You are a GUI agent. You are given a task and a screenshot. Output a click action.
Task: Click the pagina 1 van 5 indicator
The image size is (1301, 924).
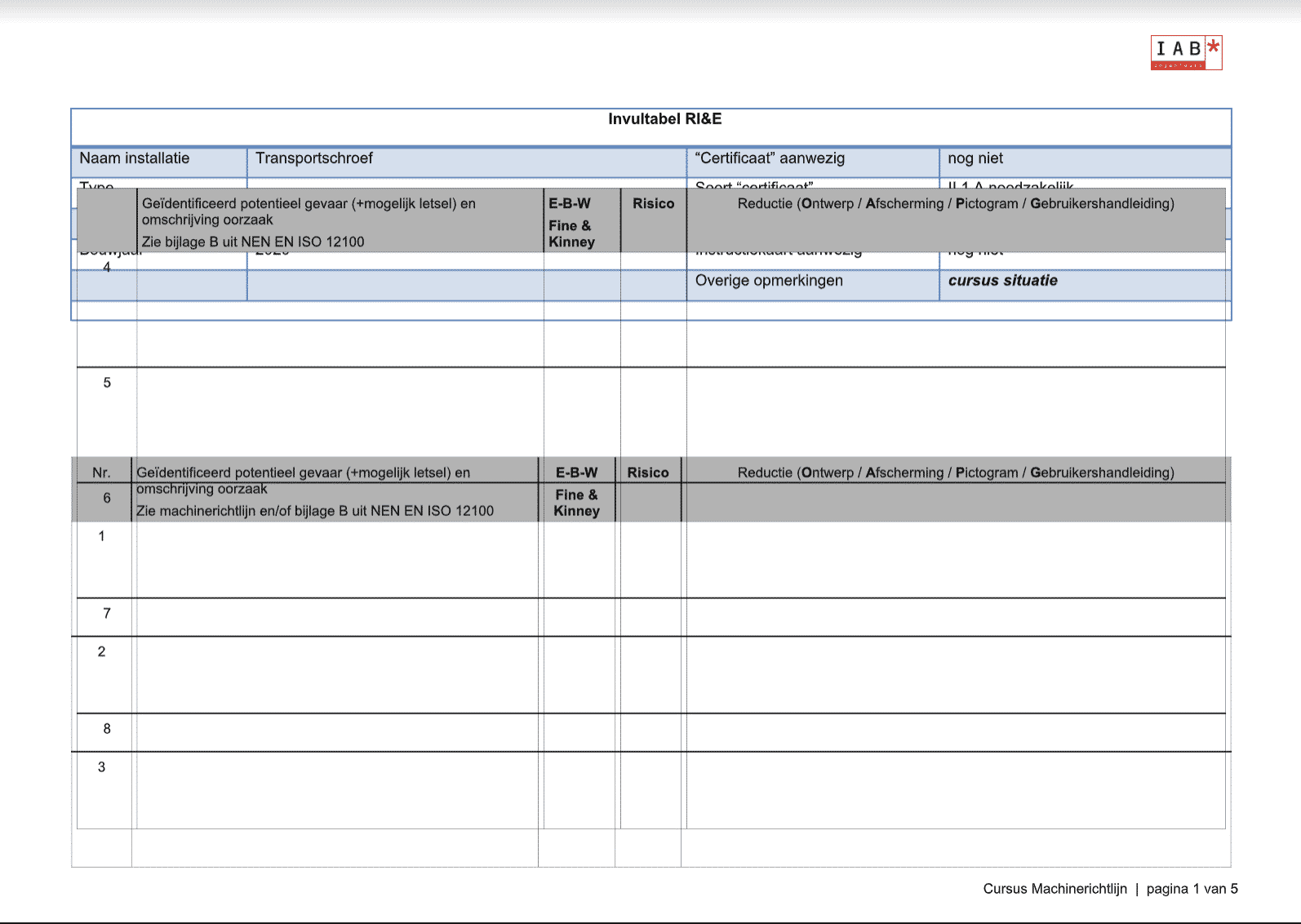[1192, 889]
